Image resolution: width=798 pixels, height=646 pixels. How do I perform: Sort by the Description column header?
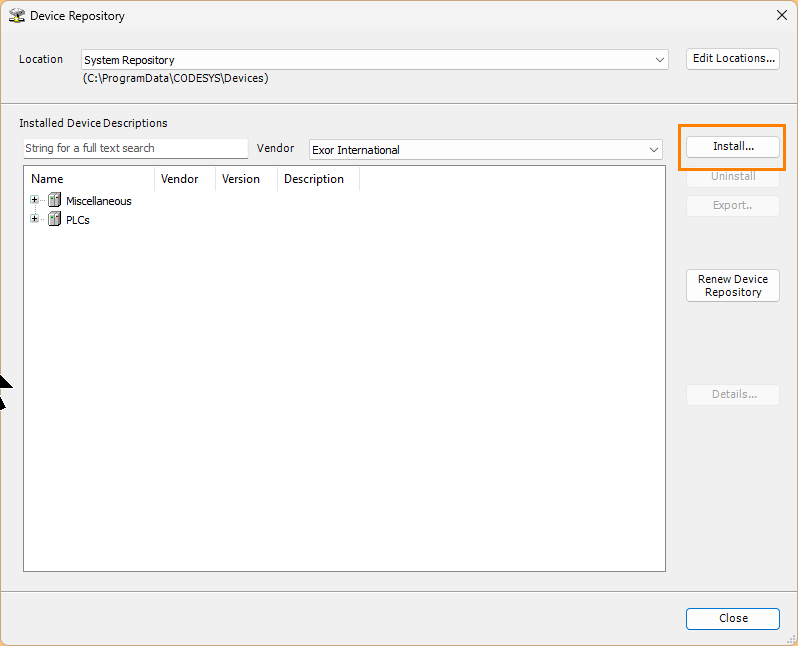pos(317,180)
